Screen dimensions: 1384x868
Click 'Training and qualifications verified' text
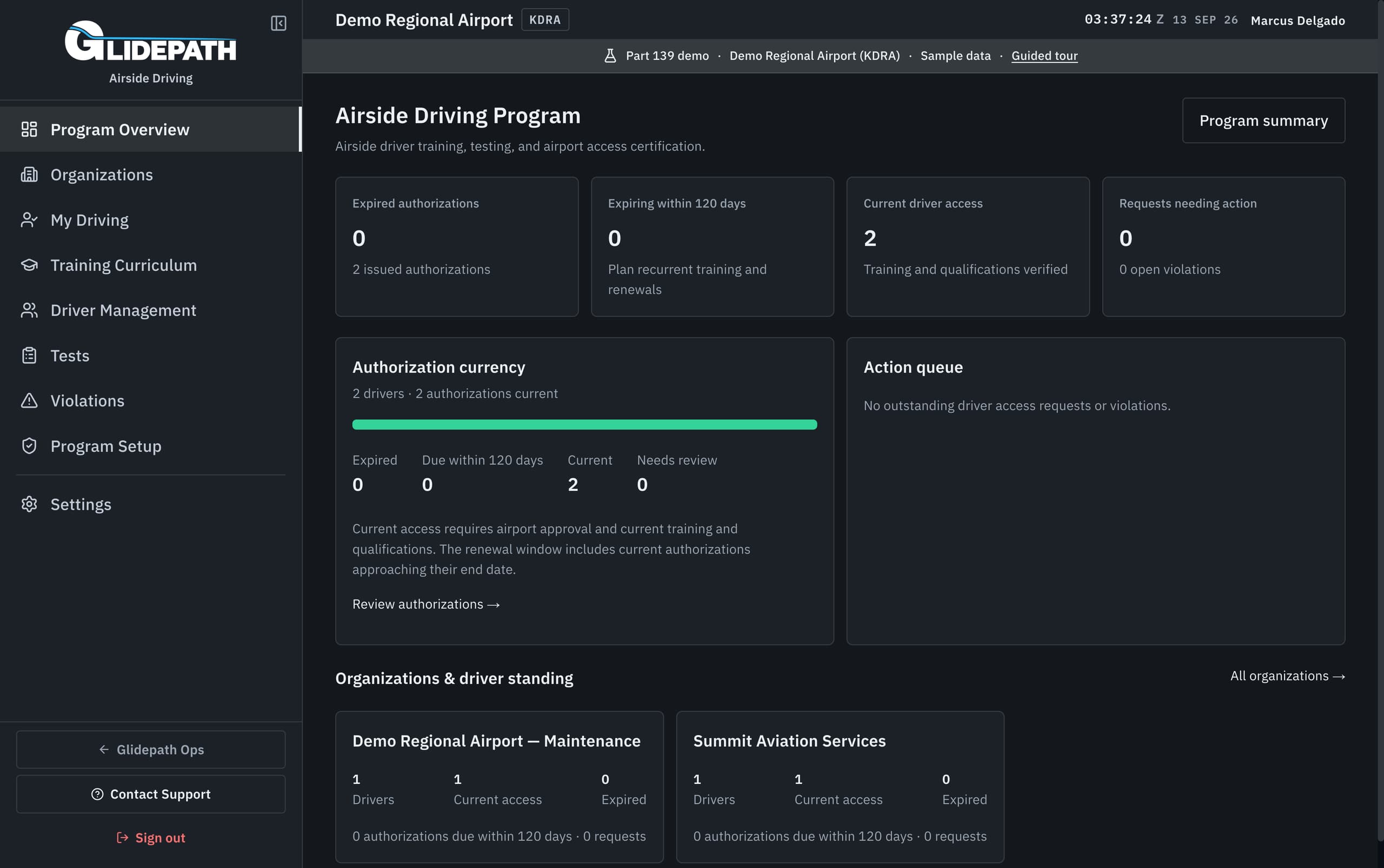pyautogui.click(x=966, y=269)
